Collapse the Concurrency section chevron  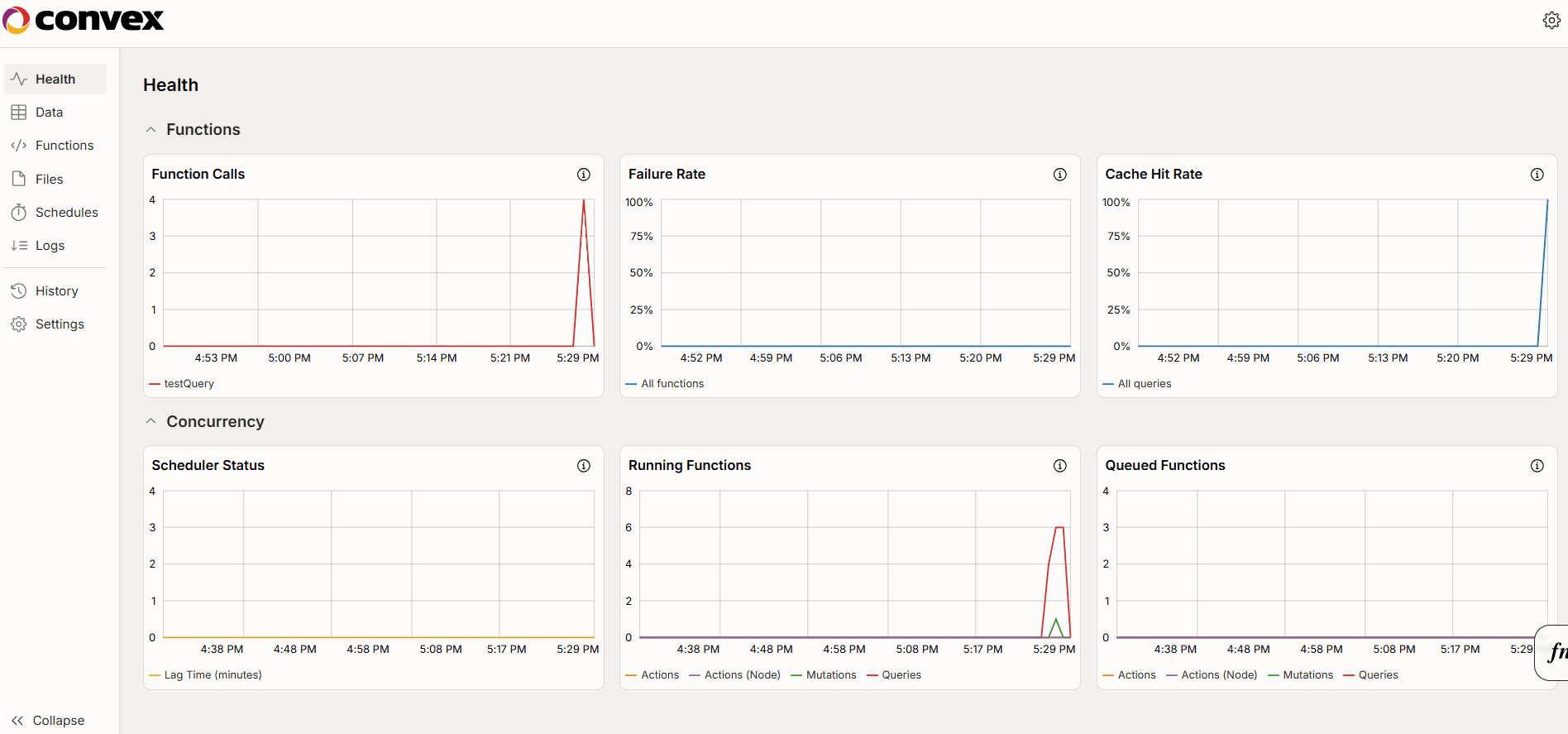151,421
